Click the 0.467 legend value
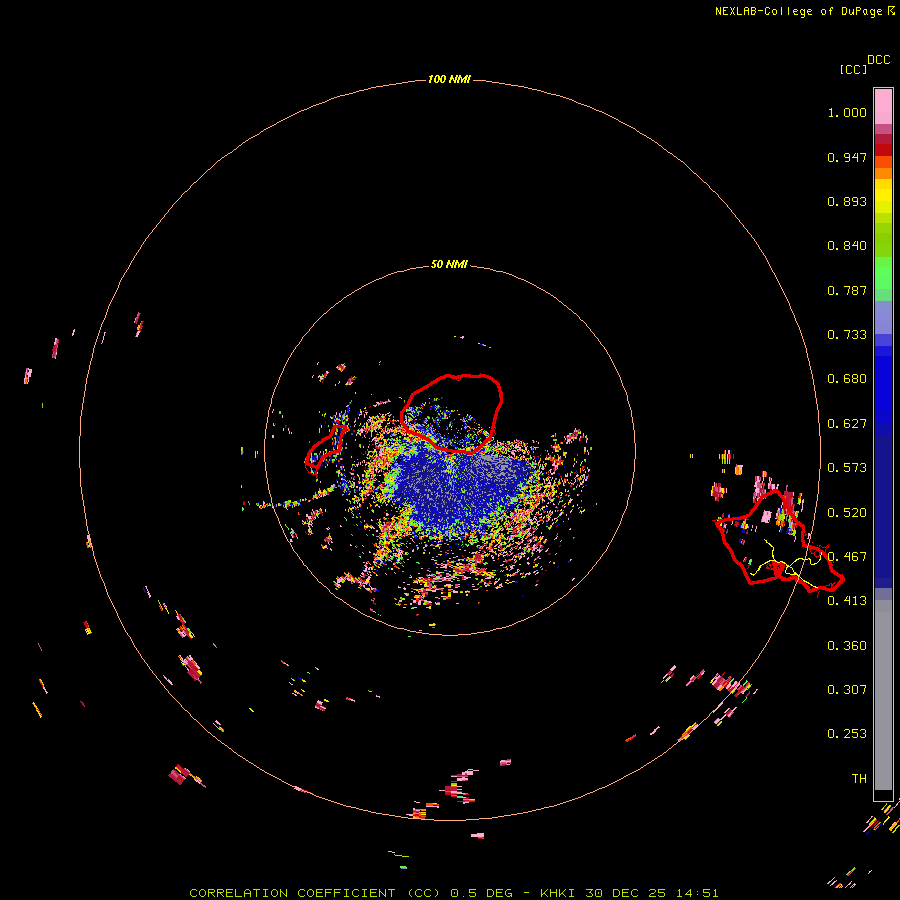This screenshot has height=900, width=900. (x=847, y=557)
